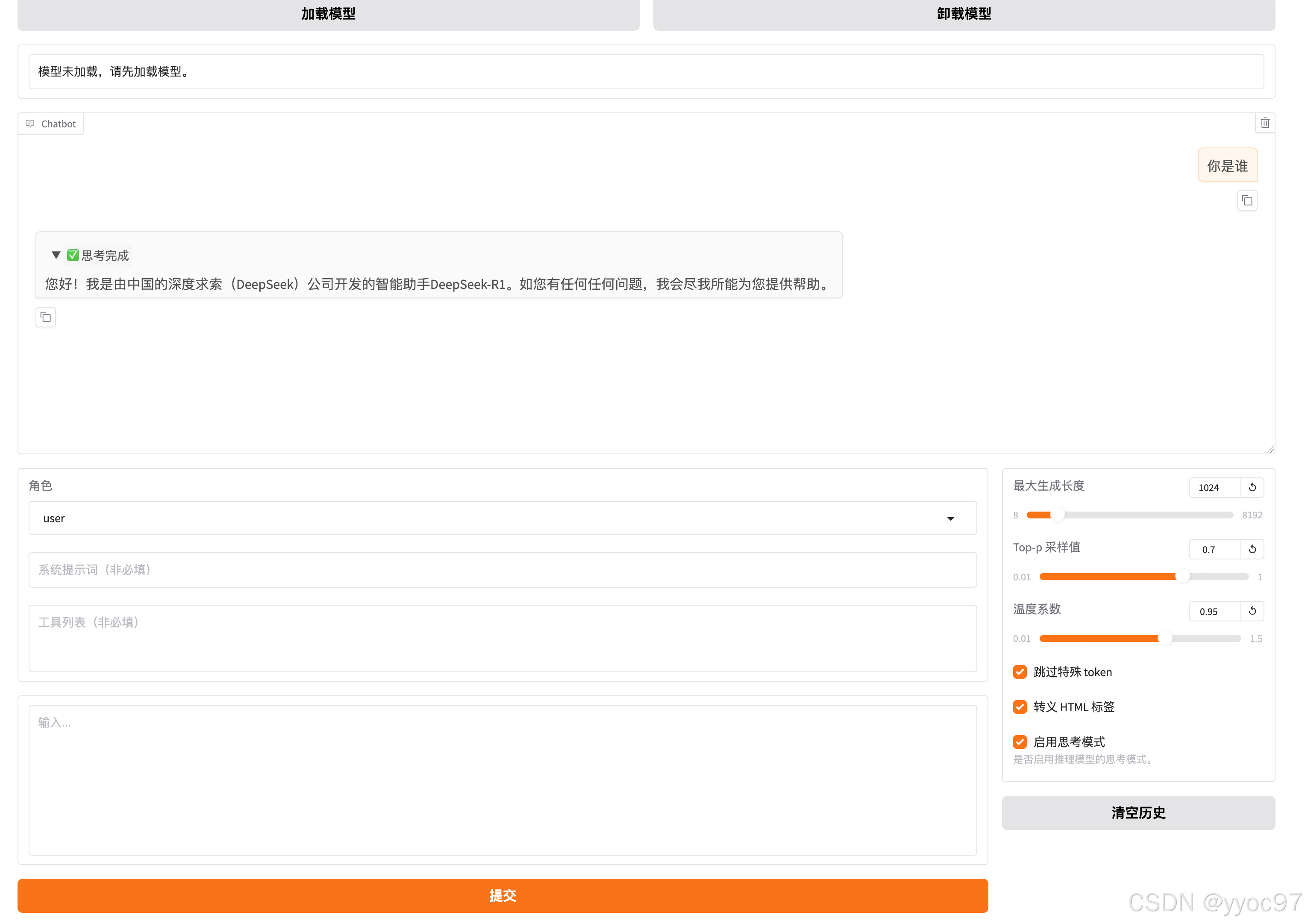The image size is (1305, 924).
Task: Reset the Top-p 采样值 value
Action: pyautogui.click(x=1252, y=550)
